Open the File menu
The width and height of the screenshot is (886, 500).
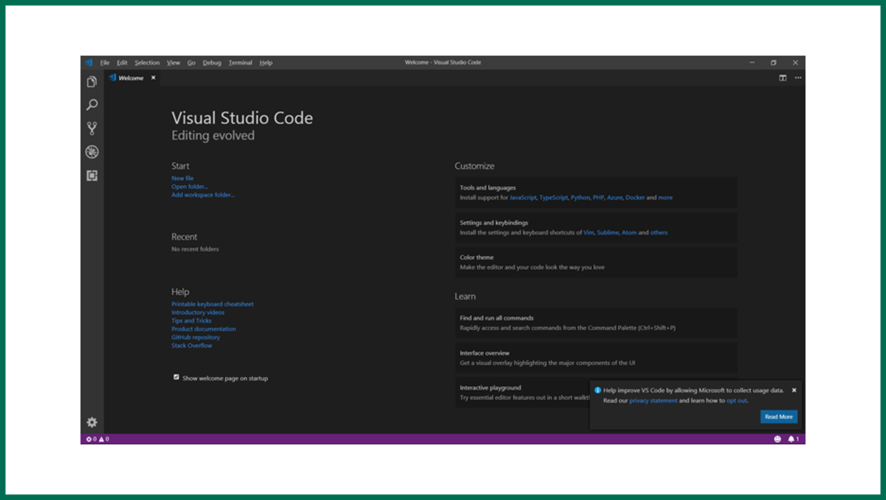[x=105, y=63]
